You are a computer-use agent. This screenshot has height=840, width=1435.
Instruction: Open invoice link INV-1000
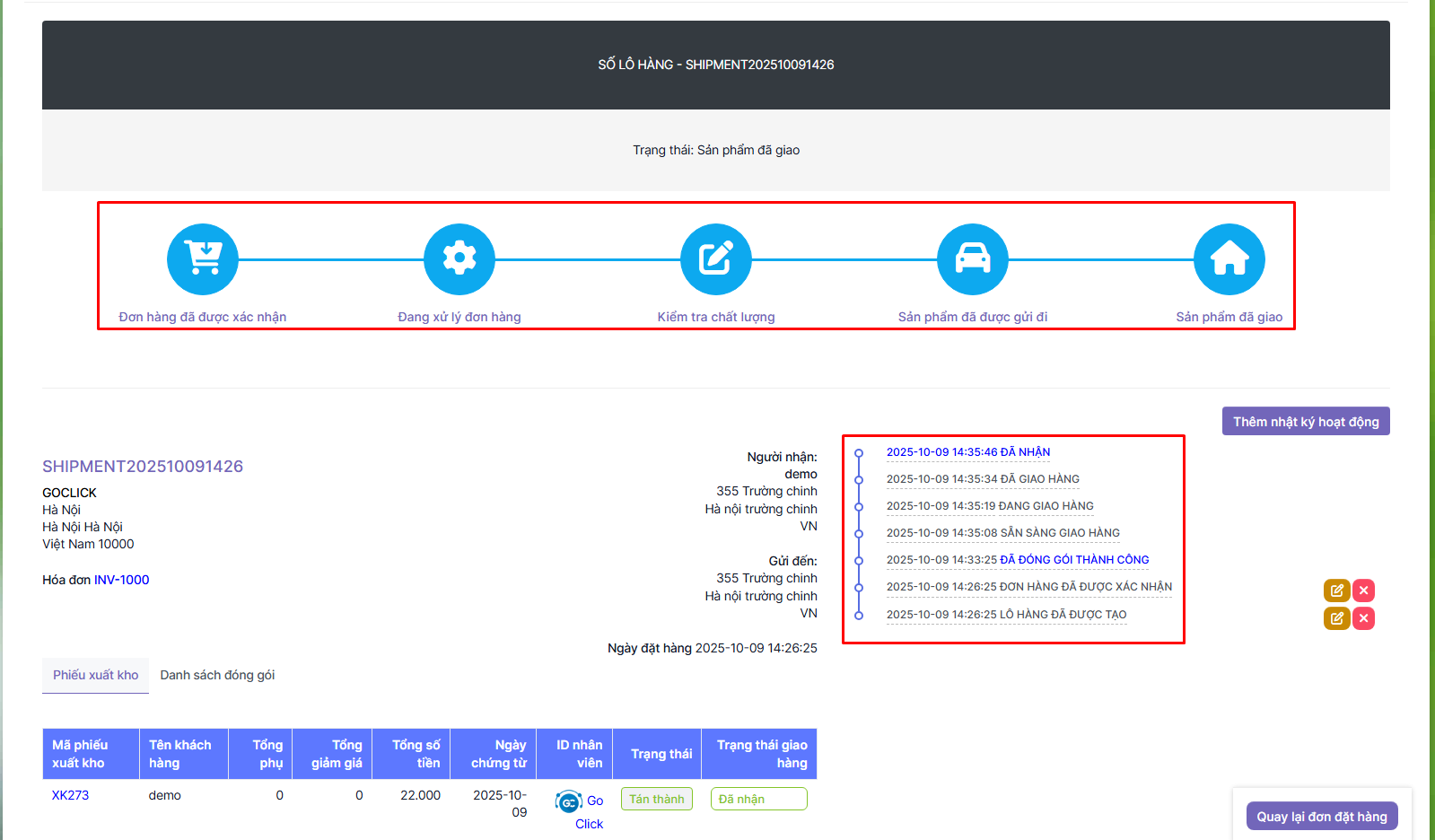coord(121,580)
